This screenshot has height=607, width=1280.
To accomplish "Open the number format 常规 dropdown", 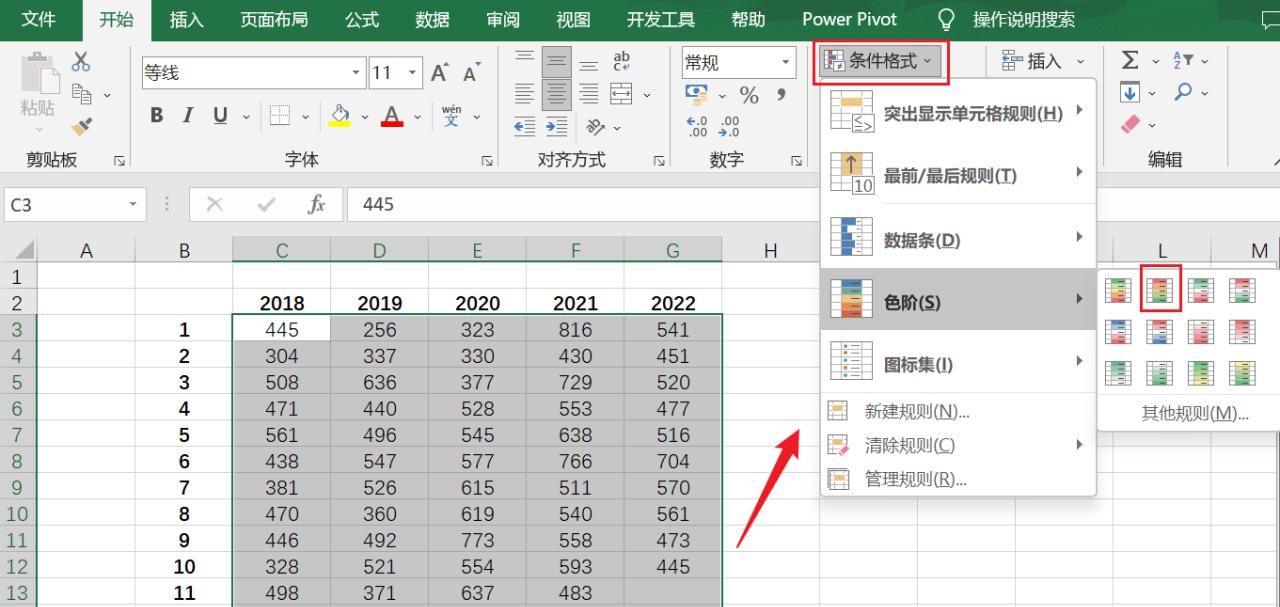I will tap(786, 63).
